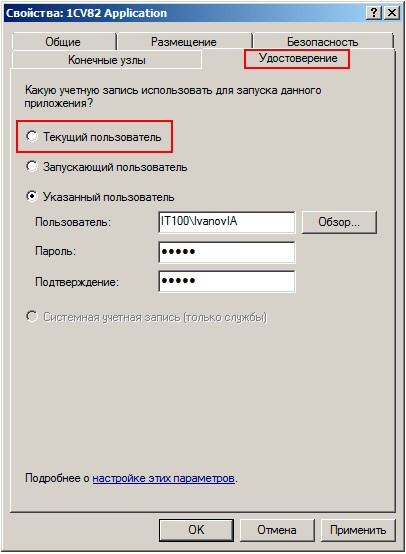Confirm the dialog with OK
The width and height of the screenshot is (406, 554).
click(x=196, y=530)
